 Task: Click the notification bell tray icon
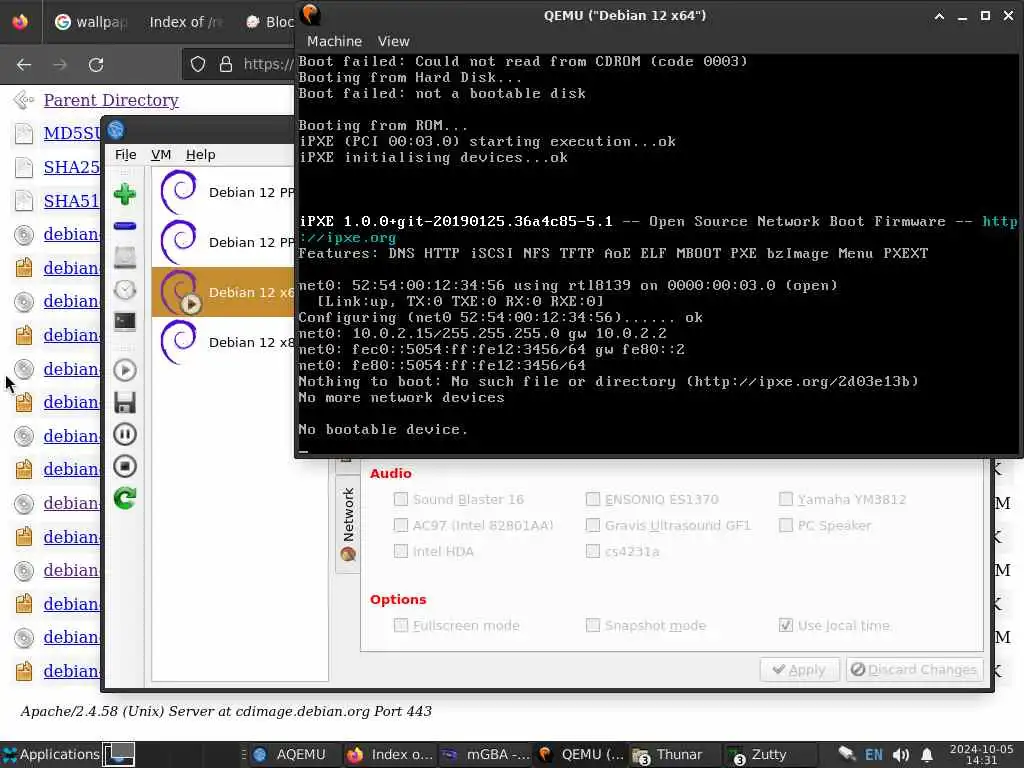coord(927,754)
